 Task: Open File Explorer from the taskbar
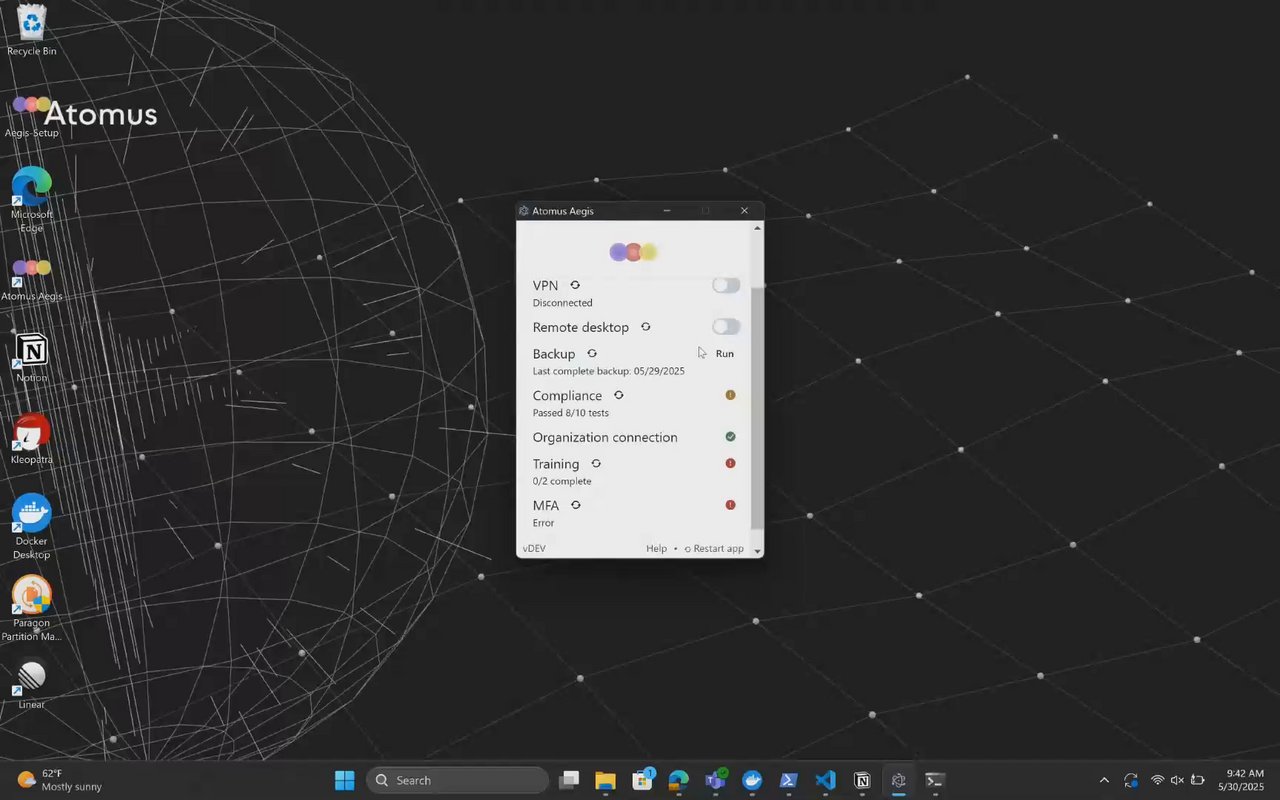pyautogui.click(x=605, y=780)
